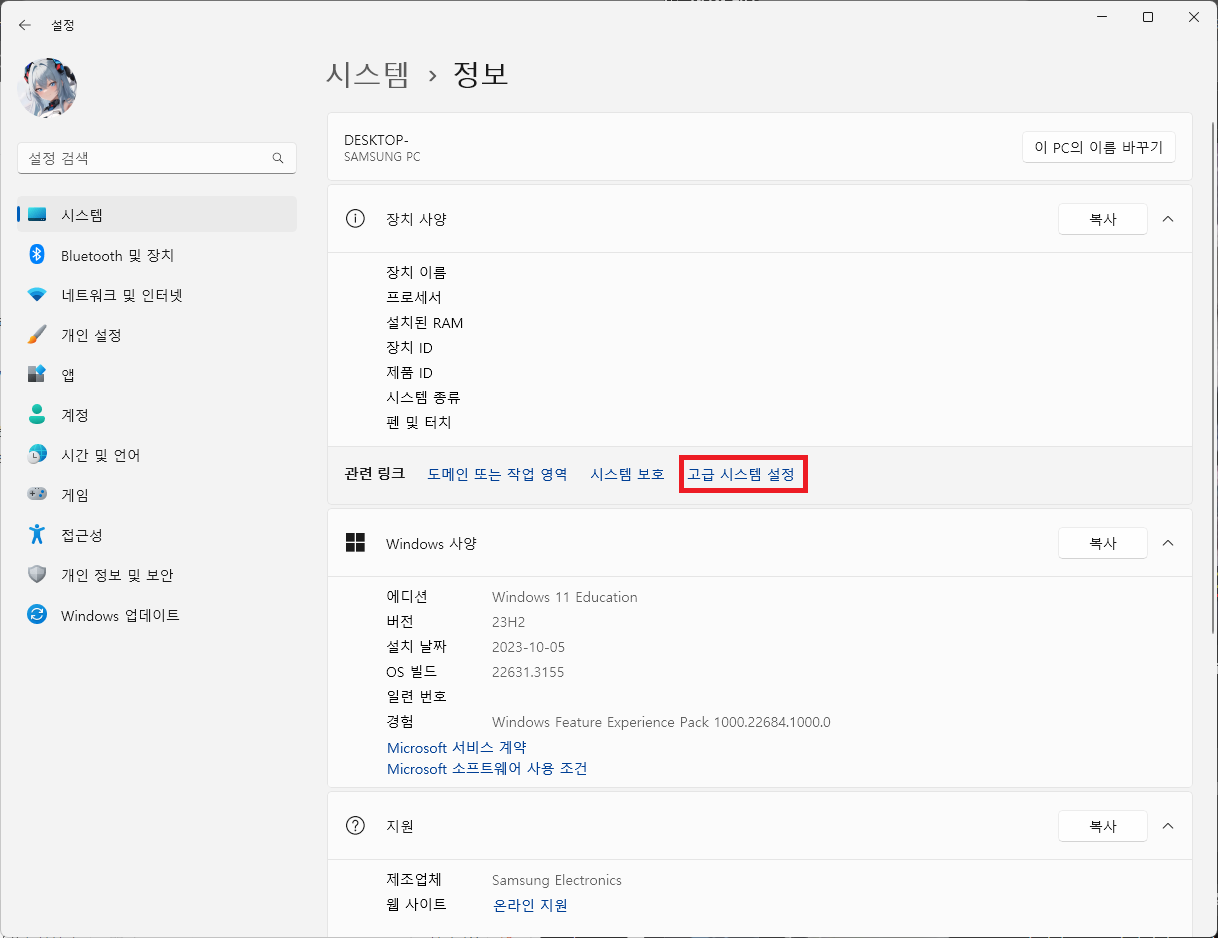Open the 앱 icon in sidebar
This screenshot has width=1218, height=938.
click(x=37, y=375)
